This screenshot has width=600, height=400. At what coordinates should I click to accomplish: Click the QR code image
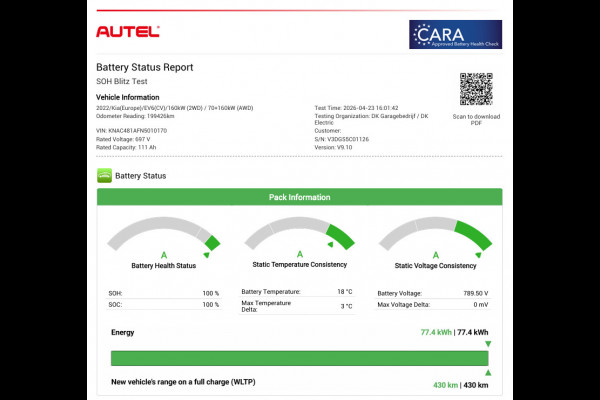point(476,89)
